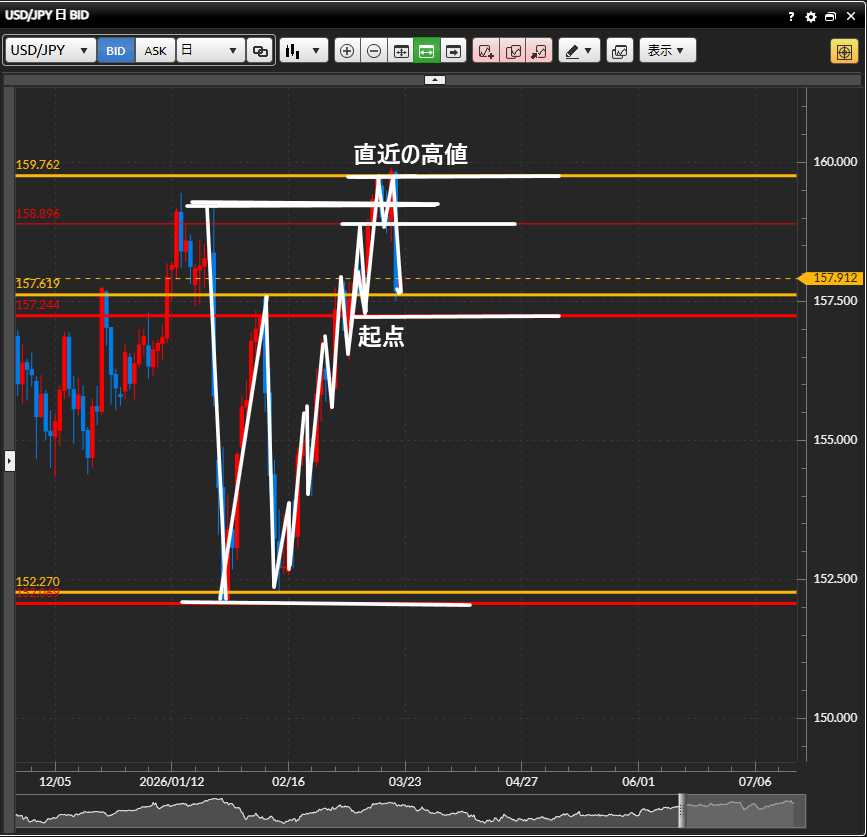Open the pencil drawing tools menu
The width and height of the screenshot is (867, 837).
pyautogui.click(x=578, y=51)
